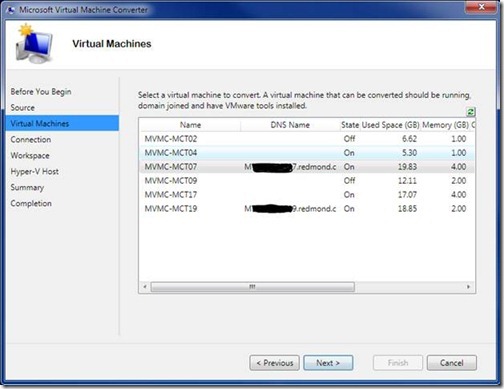Open the Completion step

pos(31,203)
